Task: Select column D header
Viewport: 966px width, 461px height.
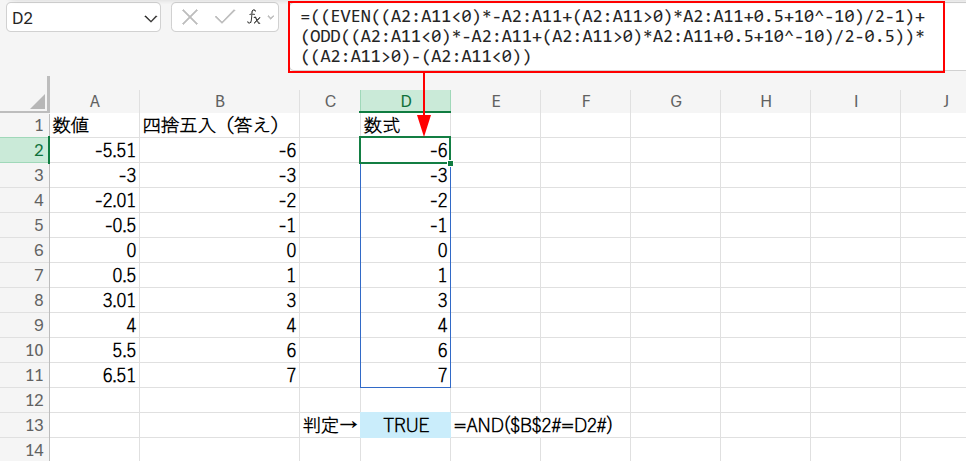Action: point(405,101)
